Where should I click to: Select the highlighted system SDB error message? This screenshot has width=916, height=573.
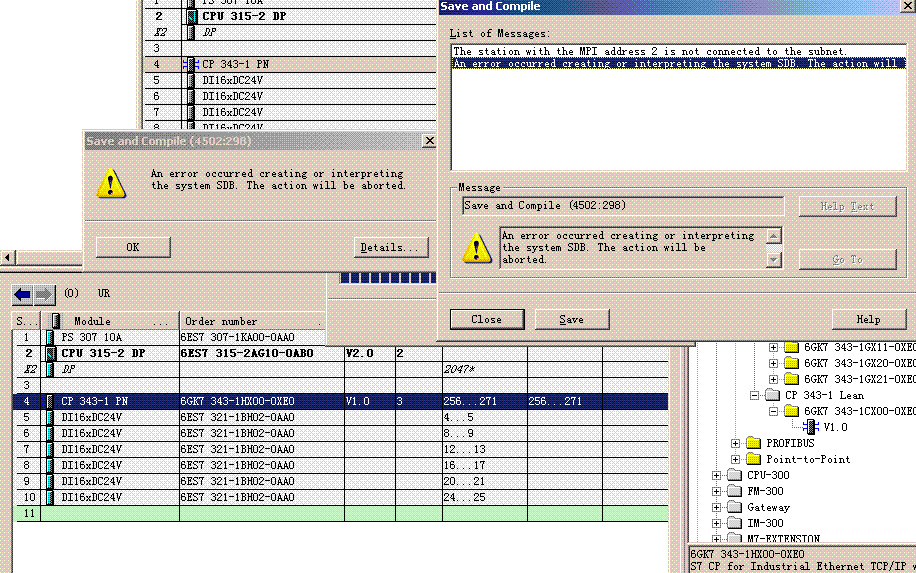click(x=679, y=63)
